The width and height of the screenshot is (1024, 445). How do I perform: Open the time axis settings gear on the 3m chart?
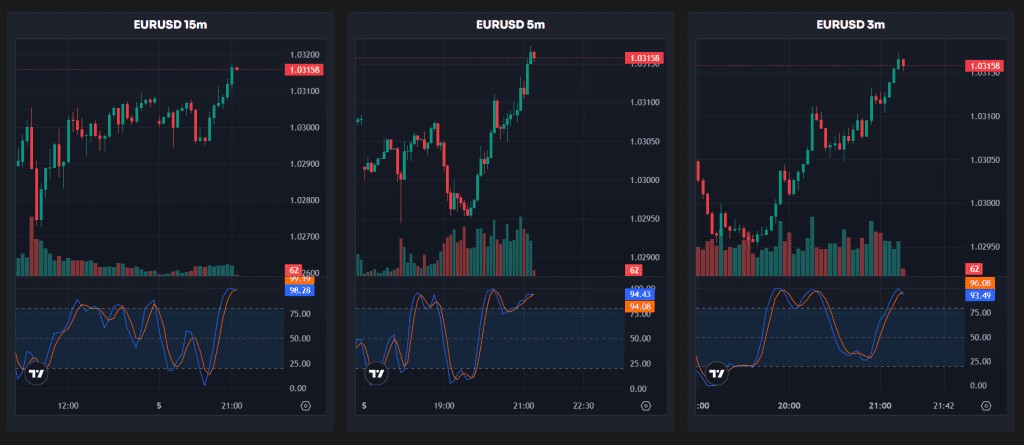986,407
